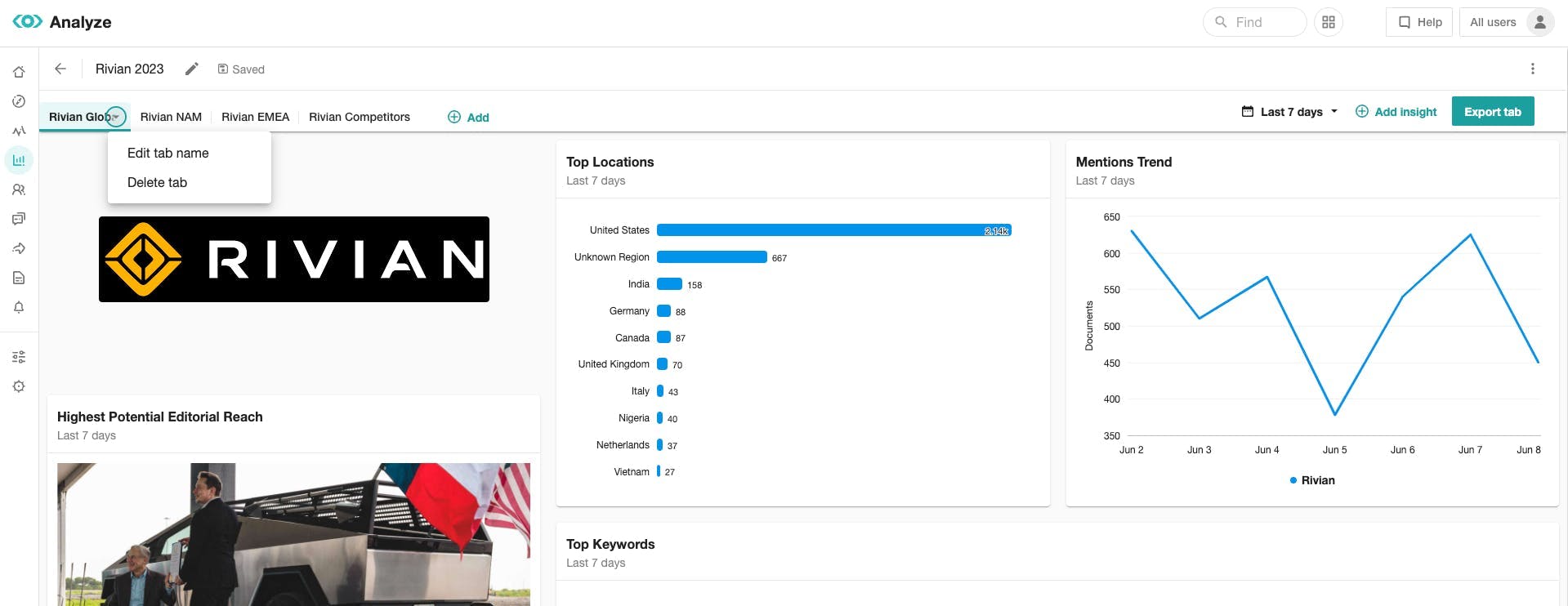The width and height of the screenshot is (1568, 606).
Task: Click the Highest Potential Editorial Reach title
Action: click(x=160, y=417)
